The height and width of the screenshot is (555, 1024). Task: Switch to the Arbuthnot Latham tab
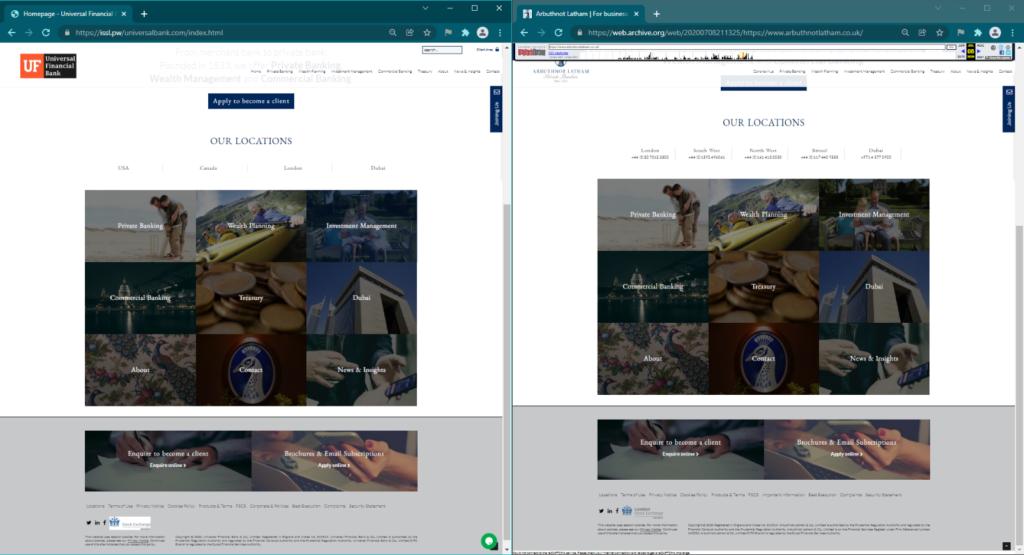pyautogui.click(x=580, y=14)
